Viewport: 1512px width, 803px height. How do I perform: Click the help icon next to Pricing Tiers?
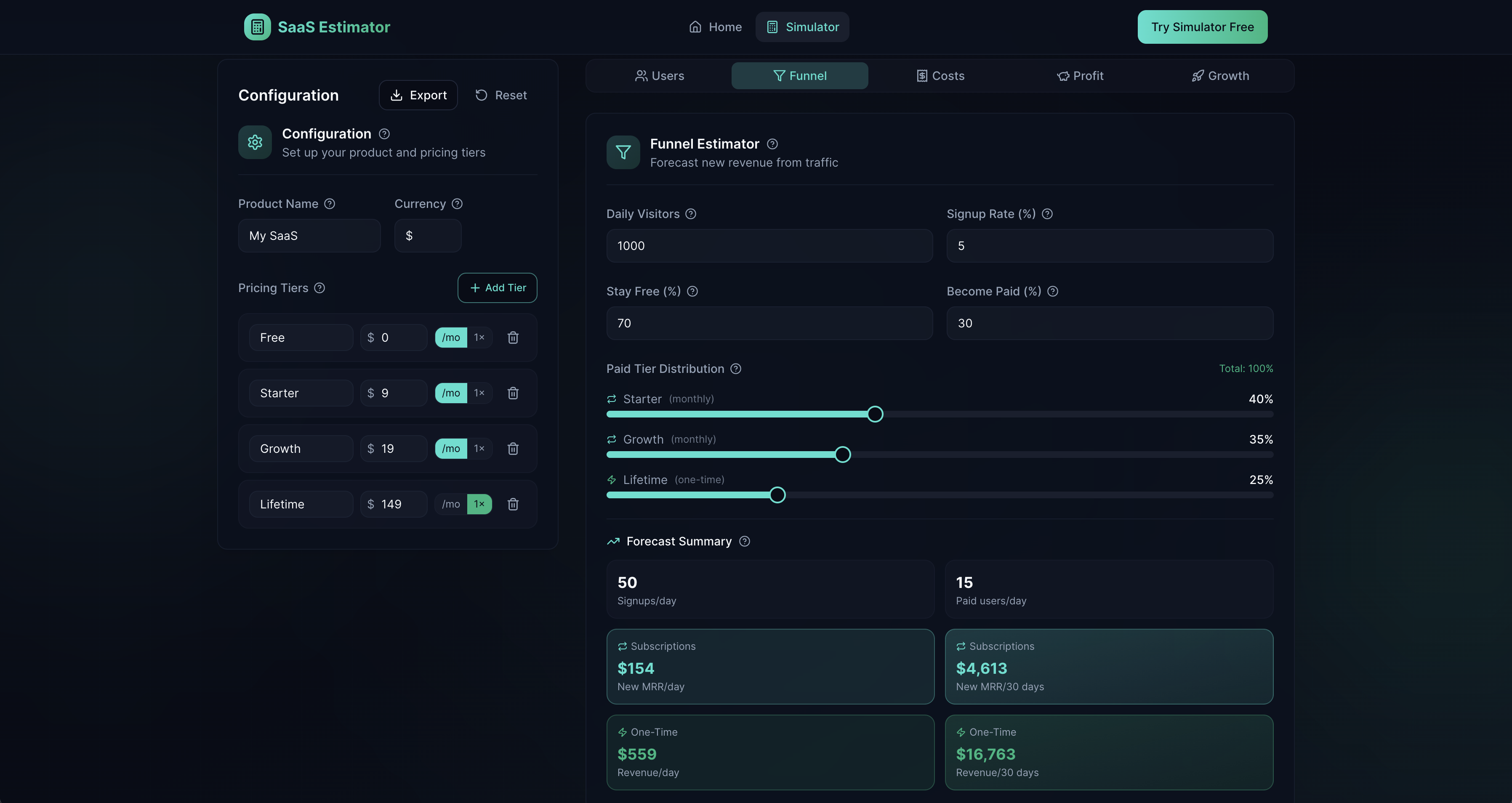(x=320, y=288)
